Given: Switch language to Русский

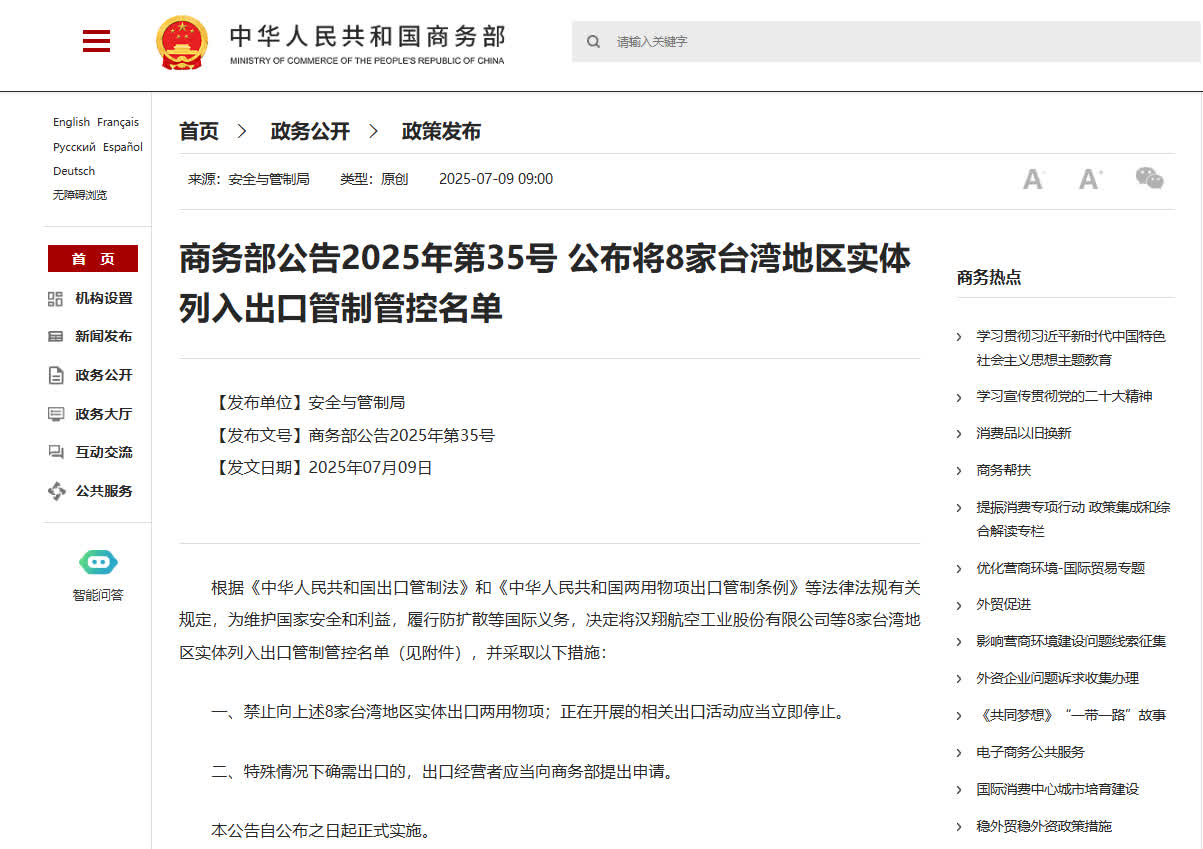Looking at the screenshot, I should coord(74,147).
